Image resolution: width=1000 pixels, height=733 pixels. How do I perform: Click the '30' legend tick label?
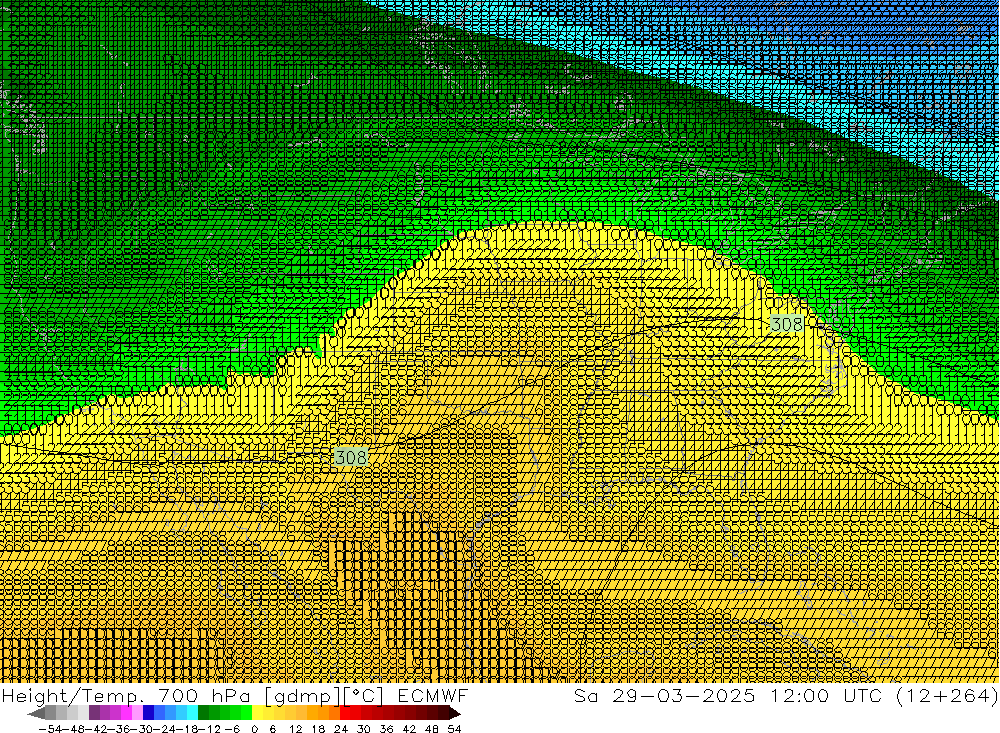click(x=364, y=729)
